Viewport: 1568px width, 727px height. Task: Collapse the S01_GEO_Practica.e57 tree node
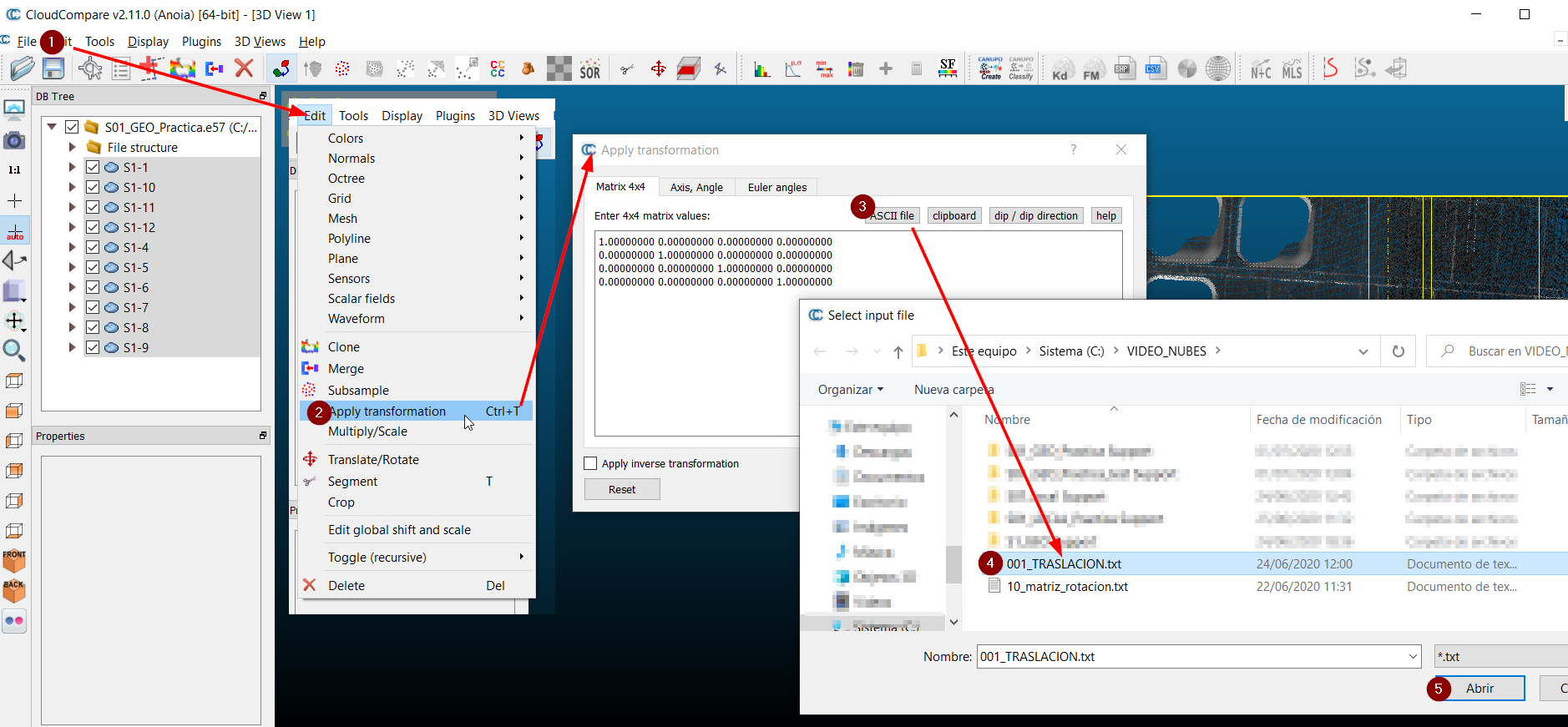coord(52,127)
